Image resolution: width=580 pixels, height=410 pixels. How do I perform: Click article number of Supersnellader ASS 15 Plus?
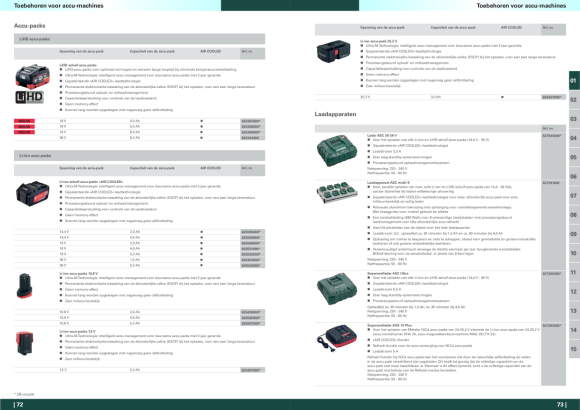pos(552,326)
